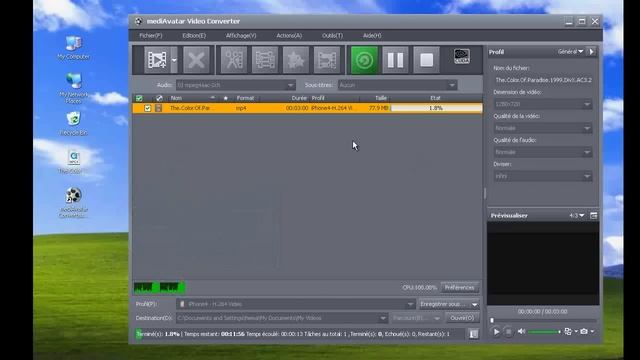The width and height of the screenshot is (640, 360).
Task: Play the preview video
Action: point(496,332)
